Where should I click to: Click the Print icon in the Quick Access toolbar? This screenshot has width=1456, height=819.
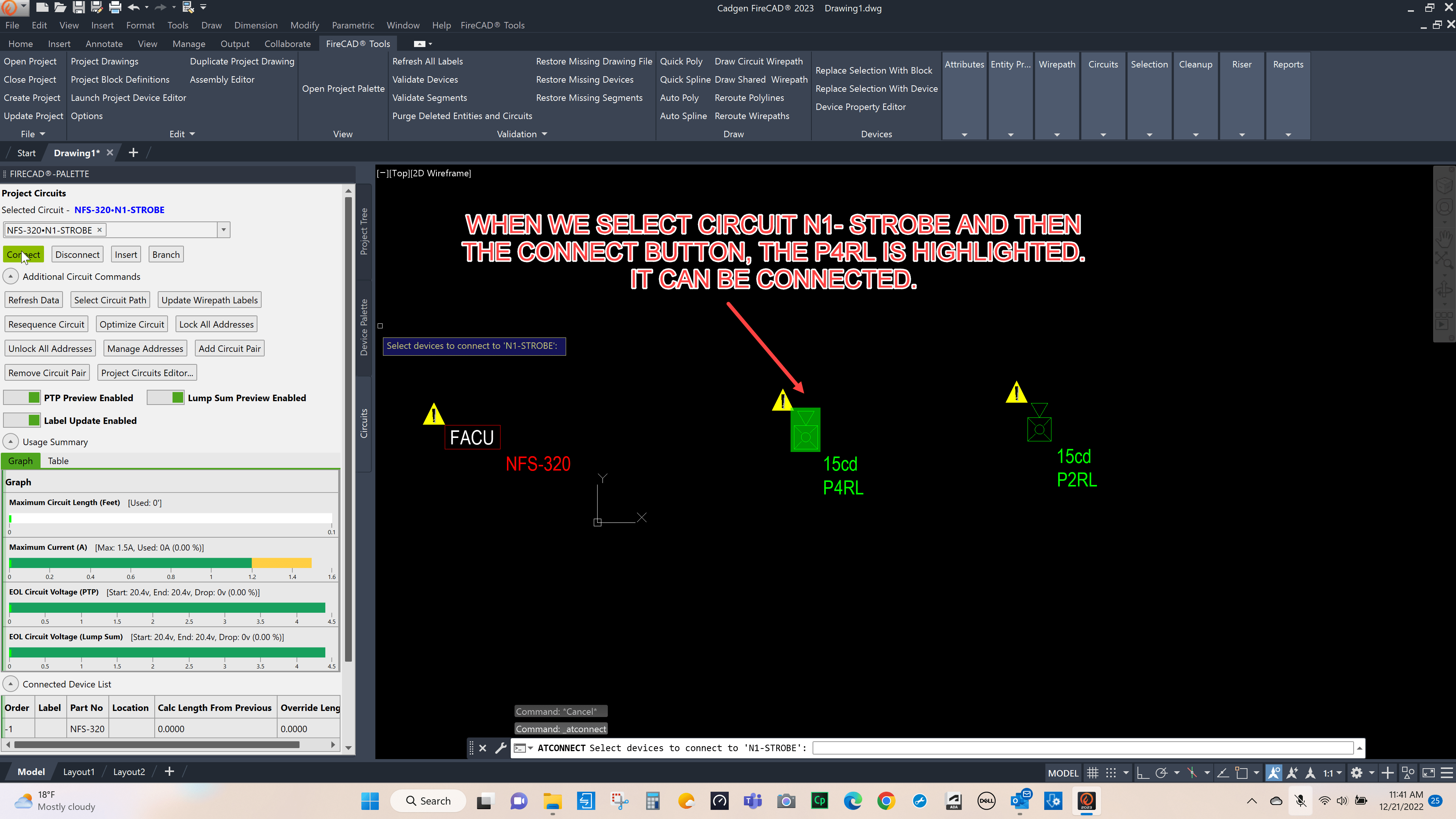(115, 7)
